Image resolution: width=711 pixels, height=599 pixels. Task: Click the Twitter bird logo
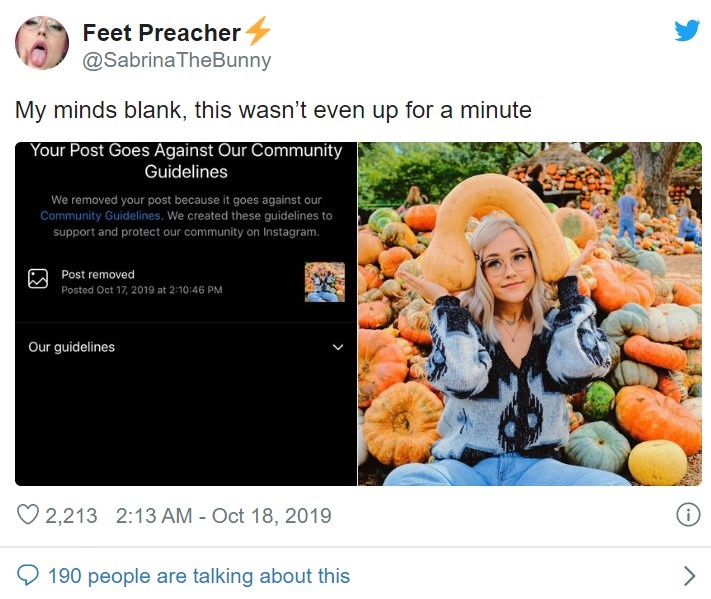pos(687,30)
